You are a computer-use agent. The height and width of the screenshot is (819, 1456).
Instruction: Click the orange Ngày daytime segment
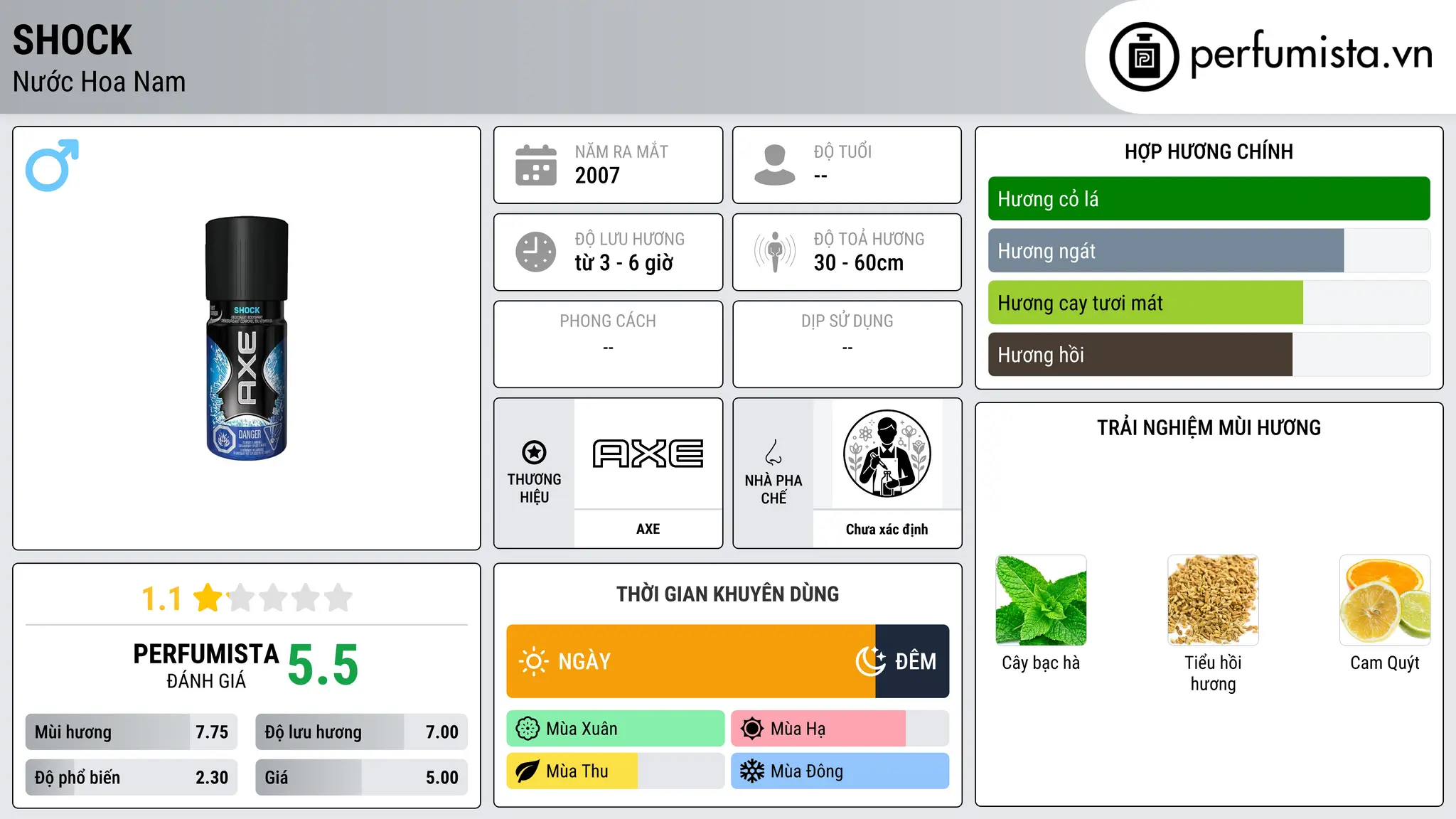(x=691, y=661)
